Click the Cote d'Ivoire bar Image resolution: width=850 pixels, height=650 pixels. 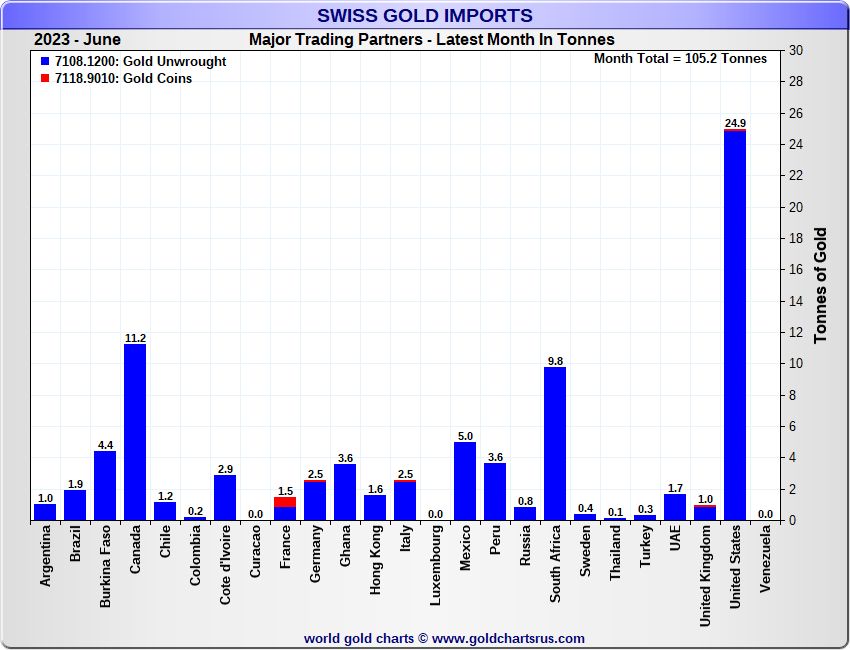point(225,497)
